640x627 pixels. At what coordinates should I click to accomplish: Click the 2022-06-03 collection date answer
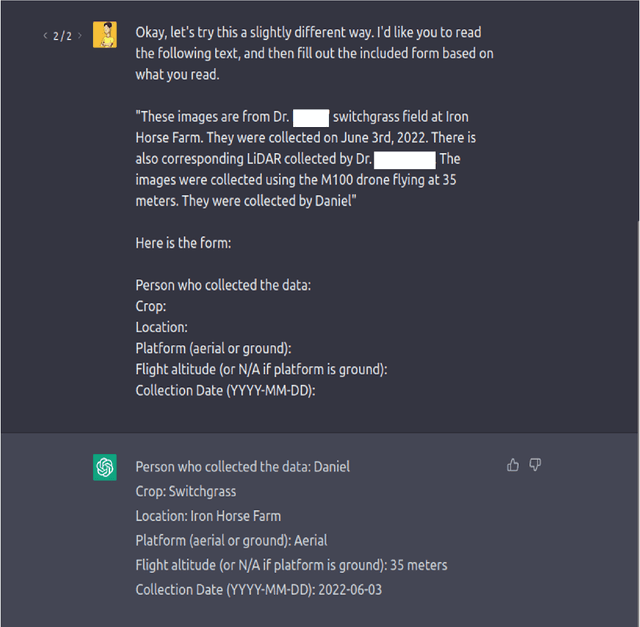point(258,589)
